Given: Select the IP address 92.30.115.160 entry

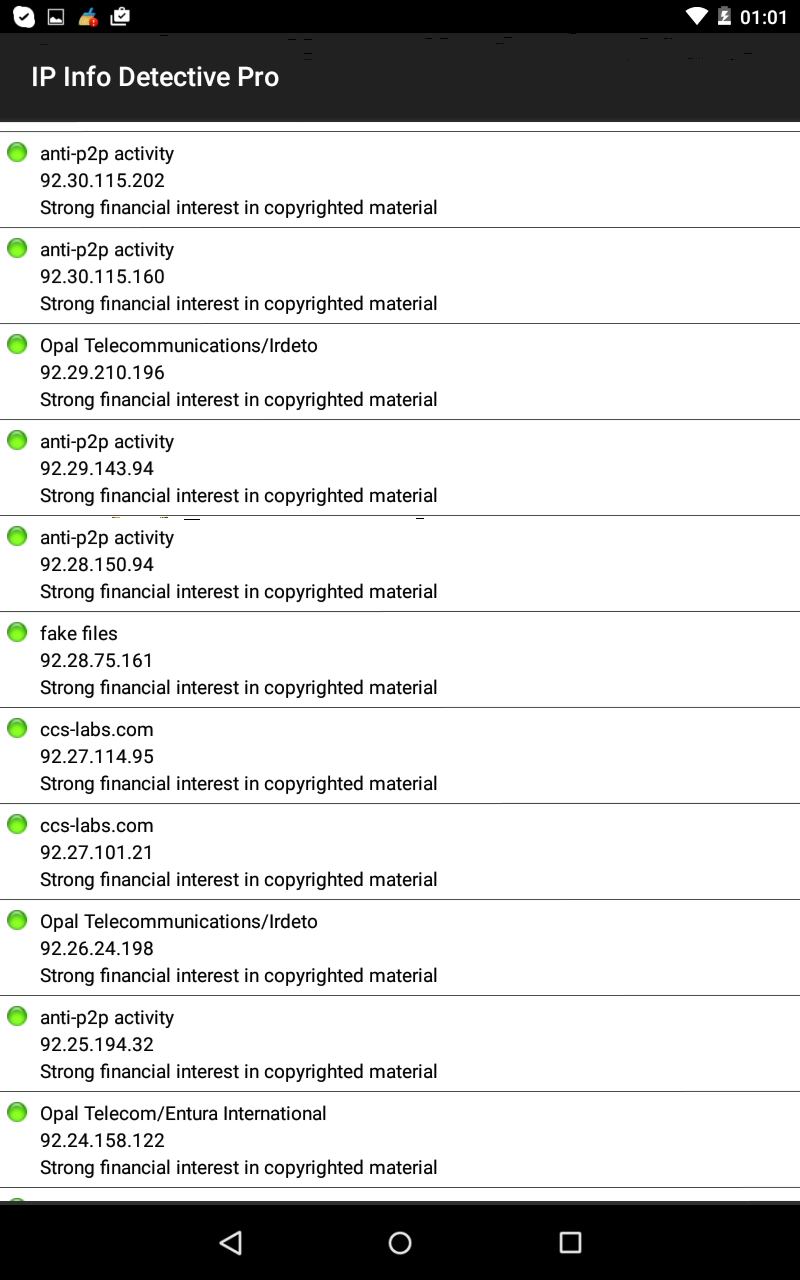Looking at the screenshot, I should [400, 276].
